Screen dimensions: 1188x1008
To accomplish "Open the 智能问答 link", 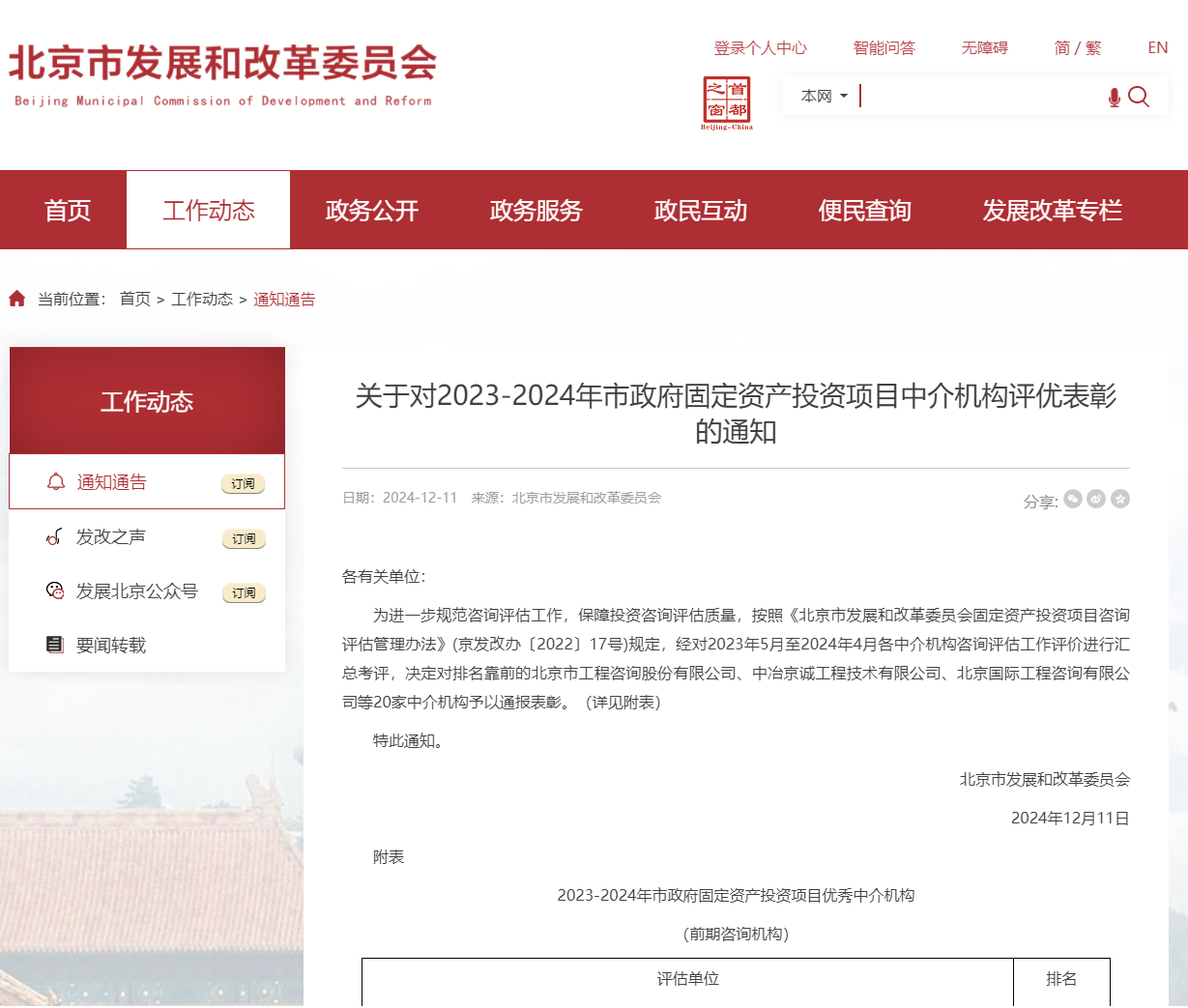I will pyautogui.click(x=884, y=47).
